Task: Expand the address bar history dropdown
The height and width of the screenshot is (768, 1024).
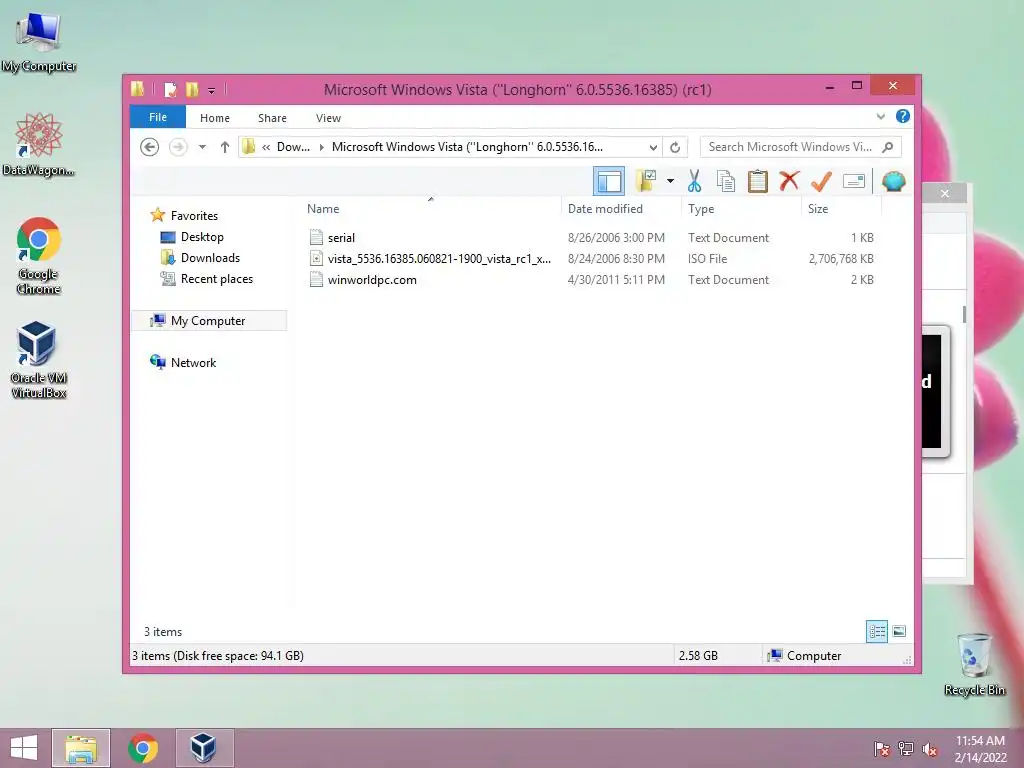Action: click(x=653, y=148)
